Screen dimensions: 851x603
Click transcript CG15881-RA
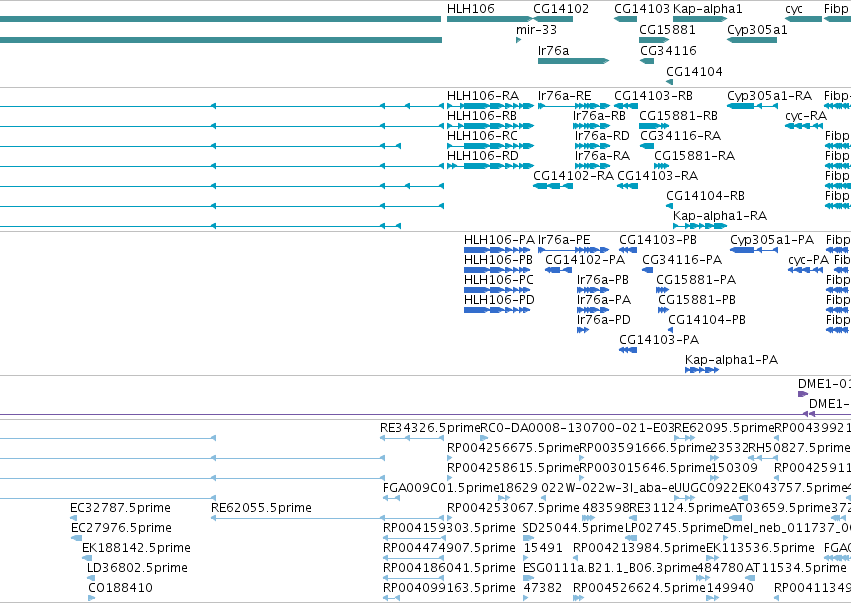point(694,156)
